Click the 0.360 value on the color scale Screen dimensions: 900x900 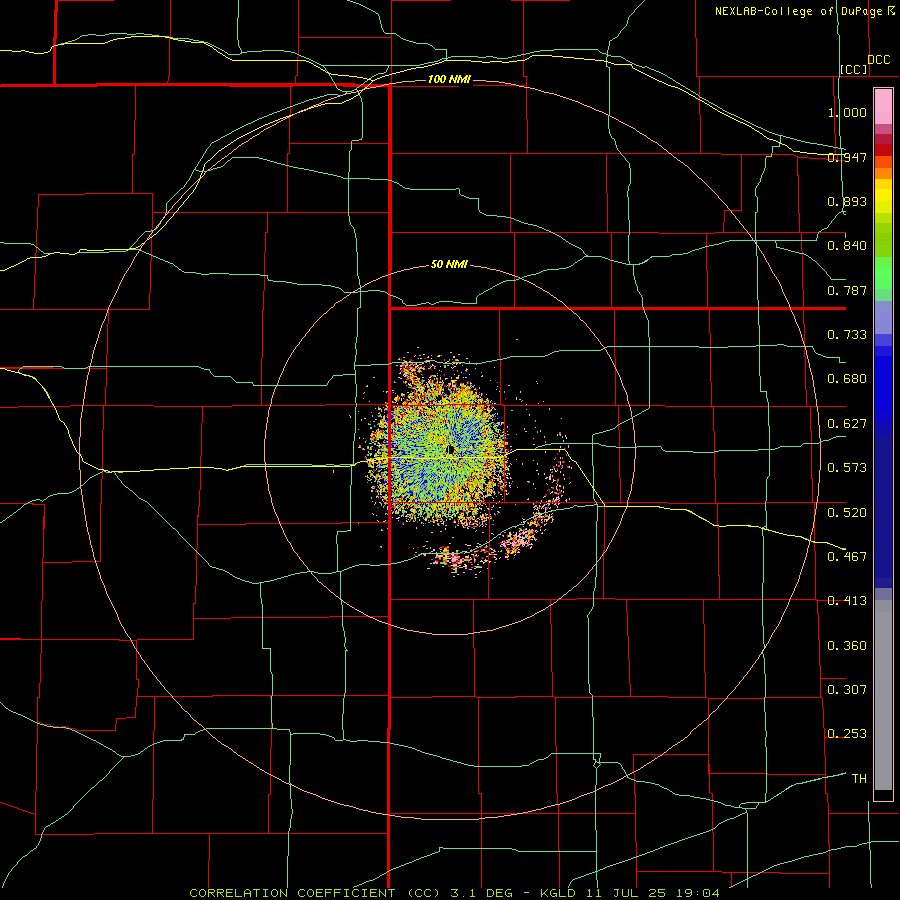coord(847,646)
